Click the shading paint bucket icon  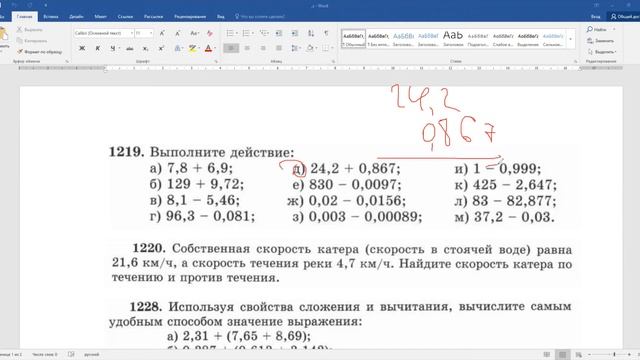(310, 48)
